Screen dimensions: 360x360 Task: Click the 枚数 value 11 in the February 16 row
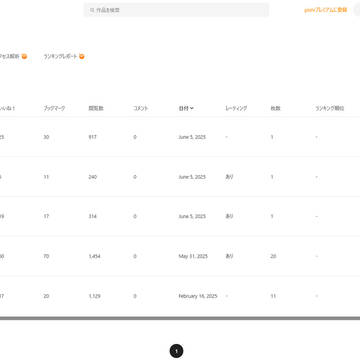point(273,296)
